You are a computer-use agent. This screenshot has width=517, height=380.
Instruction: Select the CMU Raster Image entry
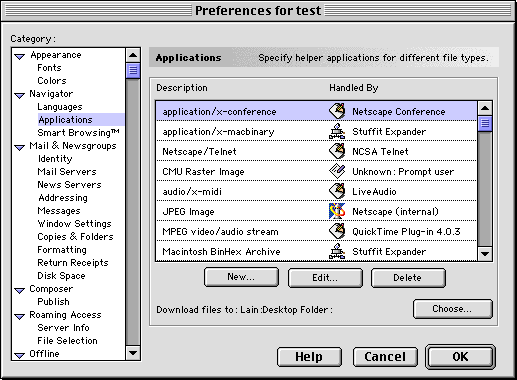[x=316, y=171]
